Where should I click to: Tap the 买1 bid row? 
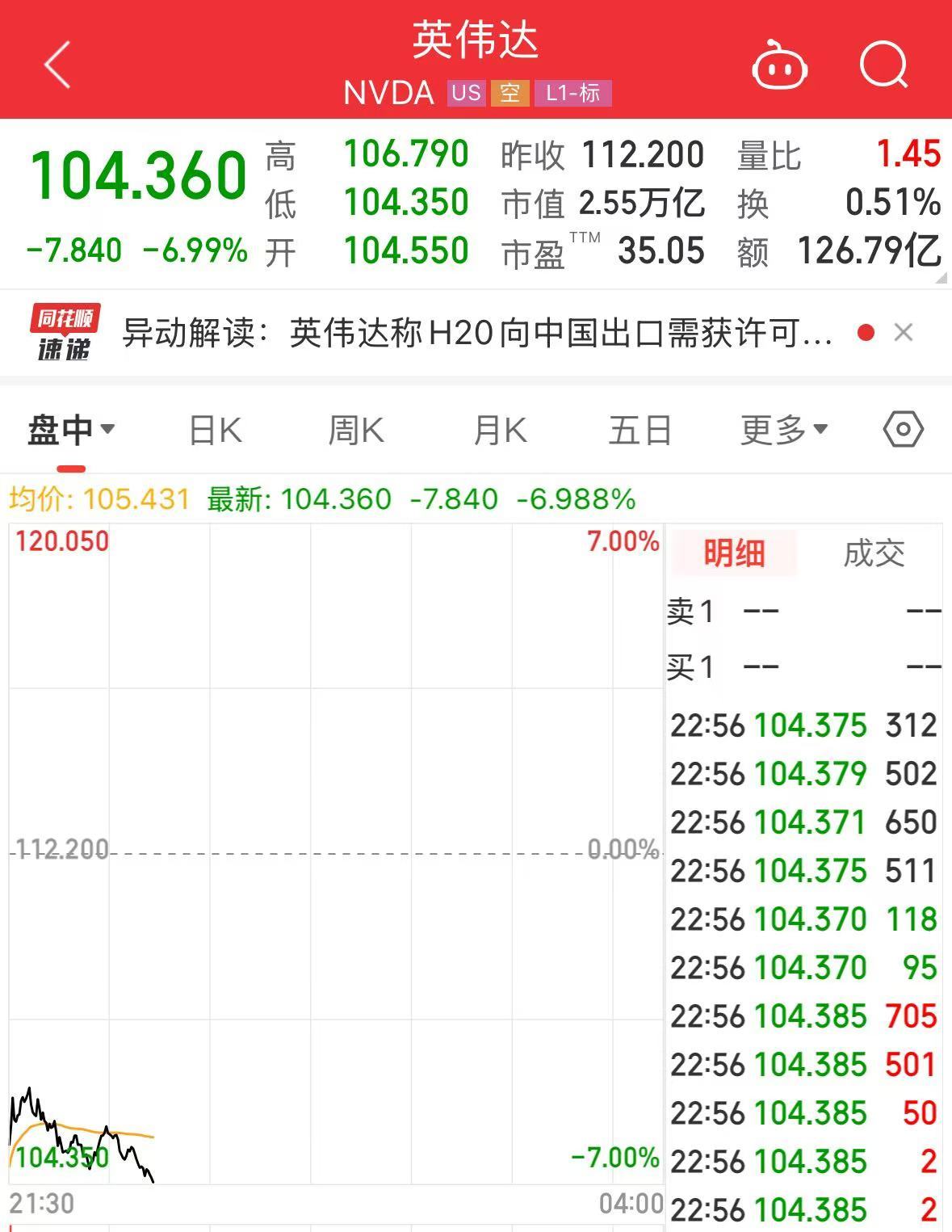point(804,667)
